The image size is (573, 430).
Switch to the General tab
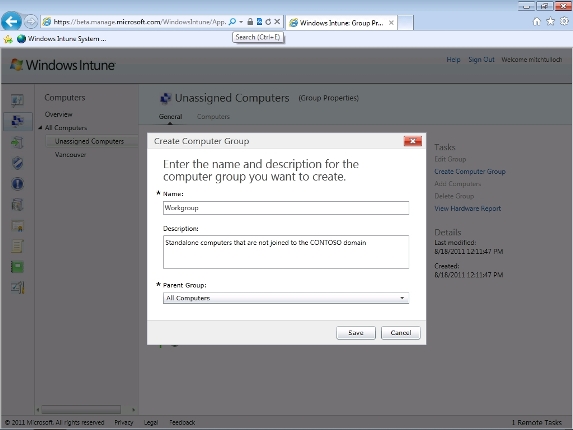170,117
